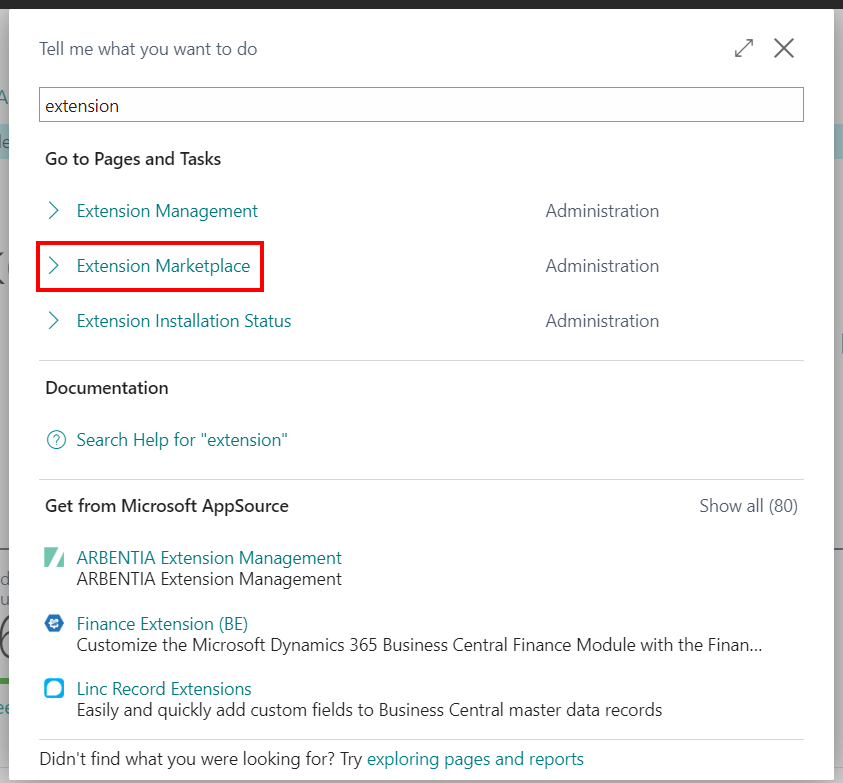Image resolution: width=843 pixels, height=783 pixels.
Task: Open Finance Extension (BE) app
Action: (162, 624)
